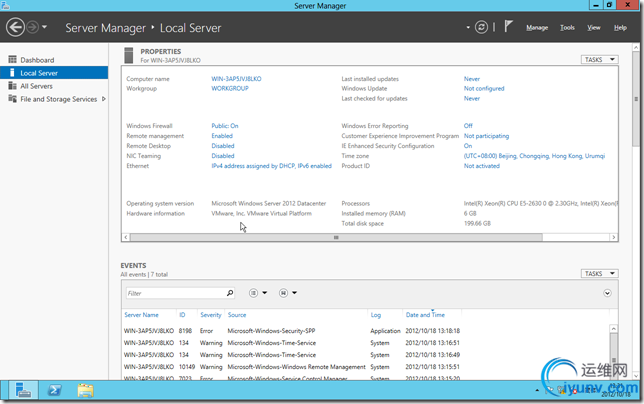
Task: Click Product ID Not activated link
Action: point(482,166)
